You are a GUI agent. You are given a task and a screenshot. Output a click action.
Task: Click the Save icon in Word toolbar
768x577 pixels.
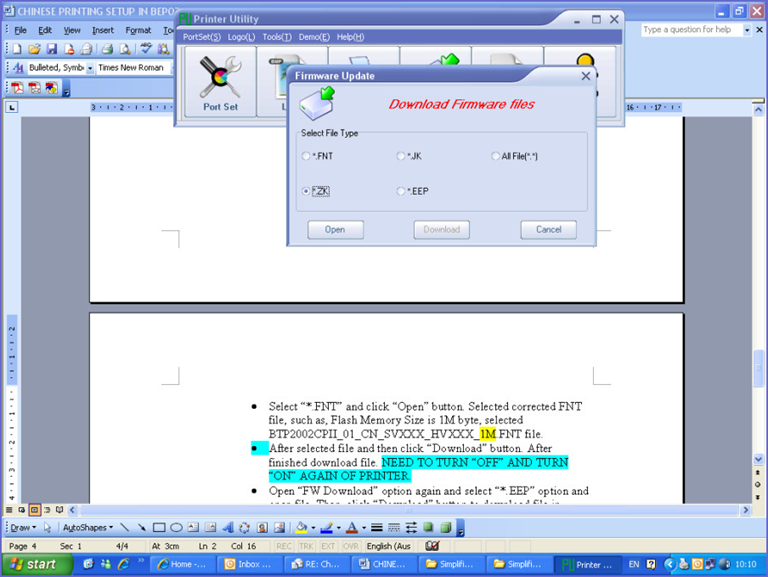point(53,48)
